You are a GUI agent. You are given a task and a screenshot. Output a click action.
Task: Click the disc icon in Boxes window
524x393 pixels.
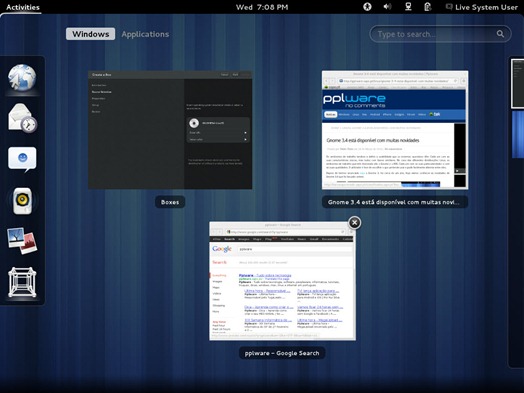194,123
